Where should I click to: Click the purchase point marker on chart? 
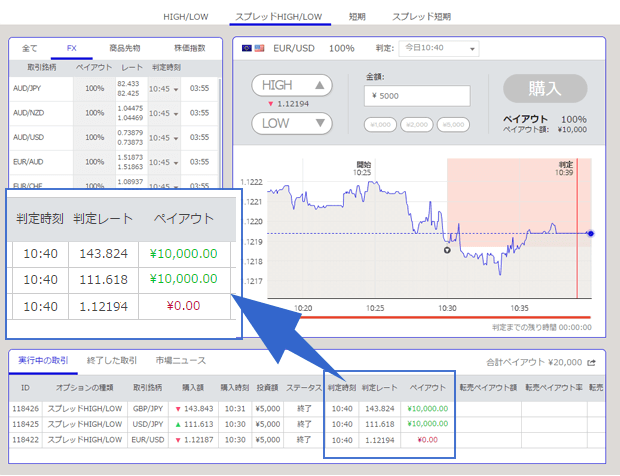(447, 250)
